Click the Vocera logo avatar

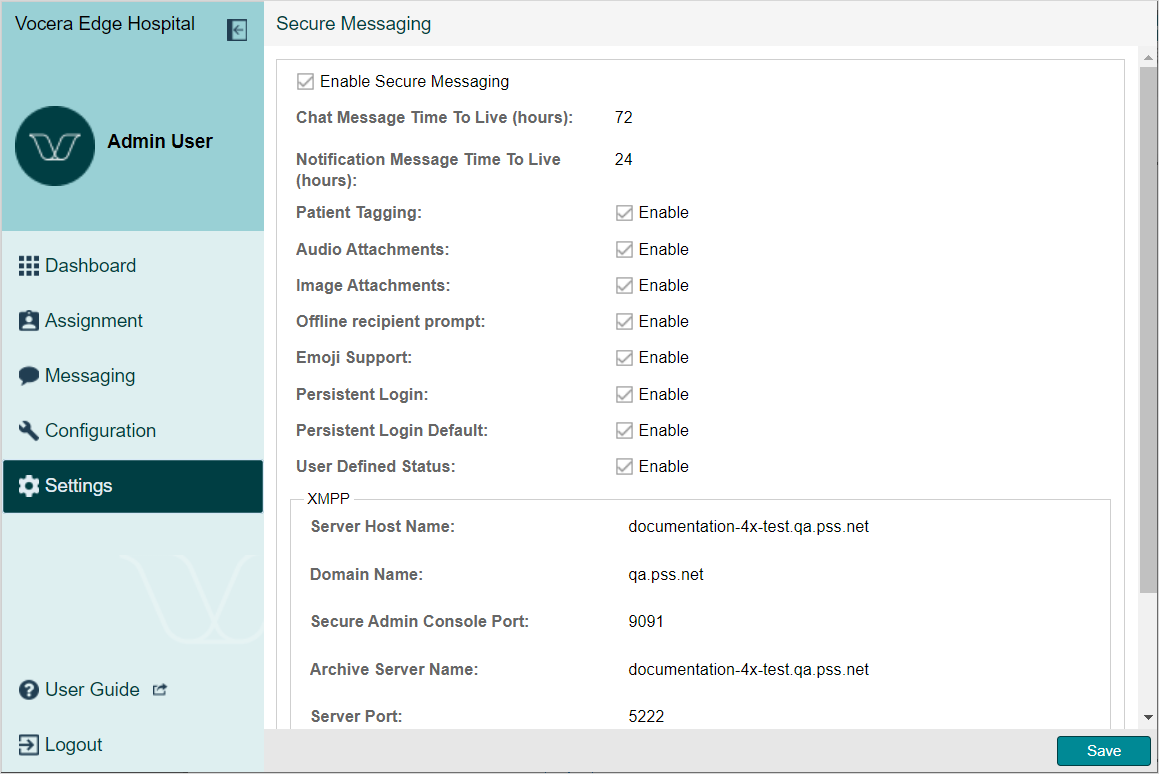(x=55, y=146)
